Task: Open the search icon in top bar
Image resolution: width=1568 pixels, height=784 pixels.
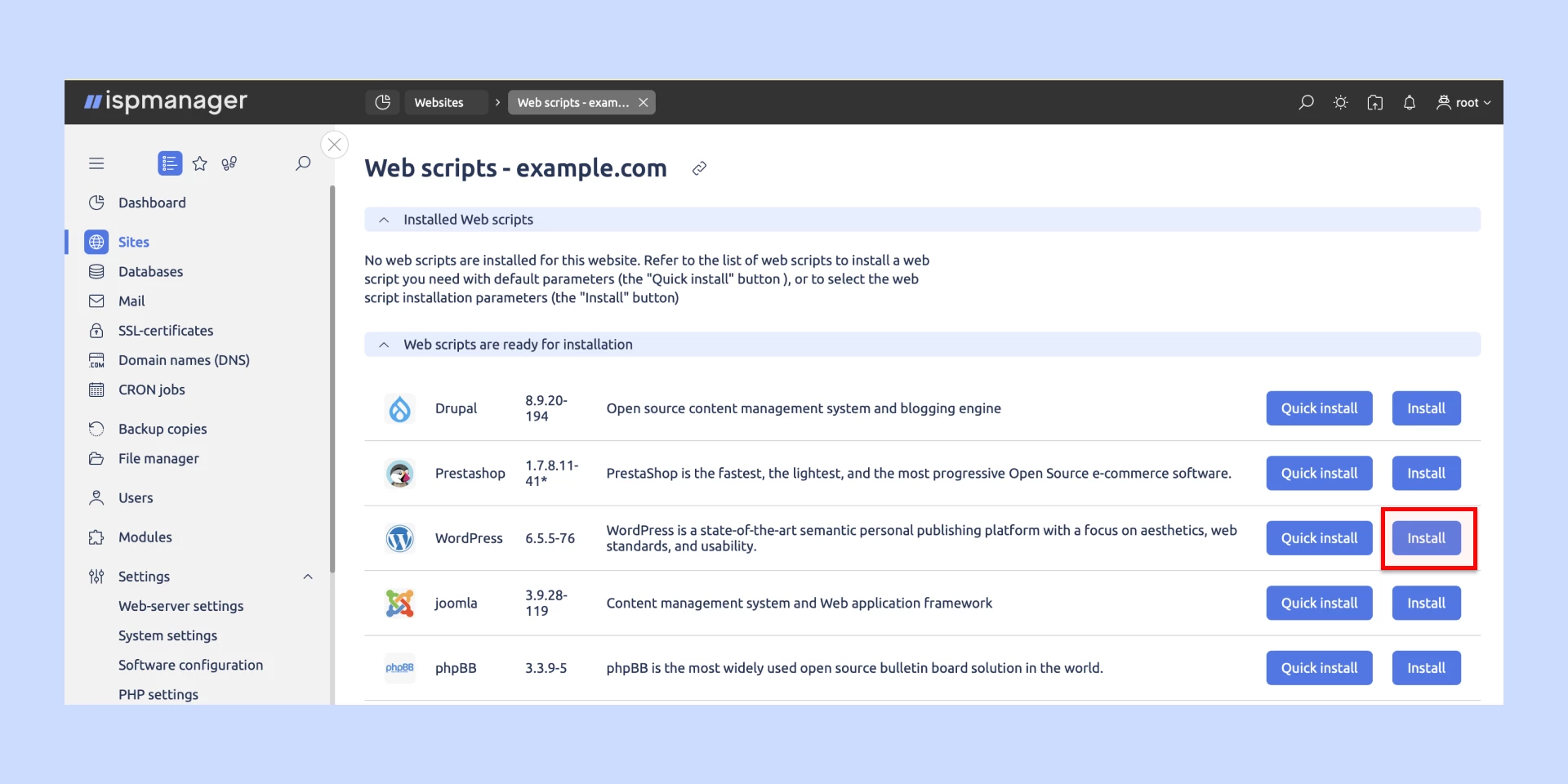Action: [1306, 102]
